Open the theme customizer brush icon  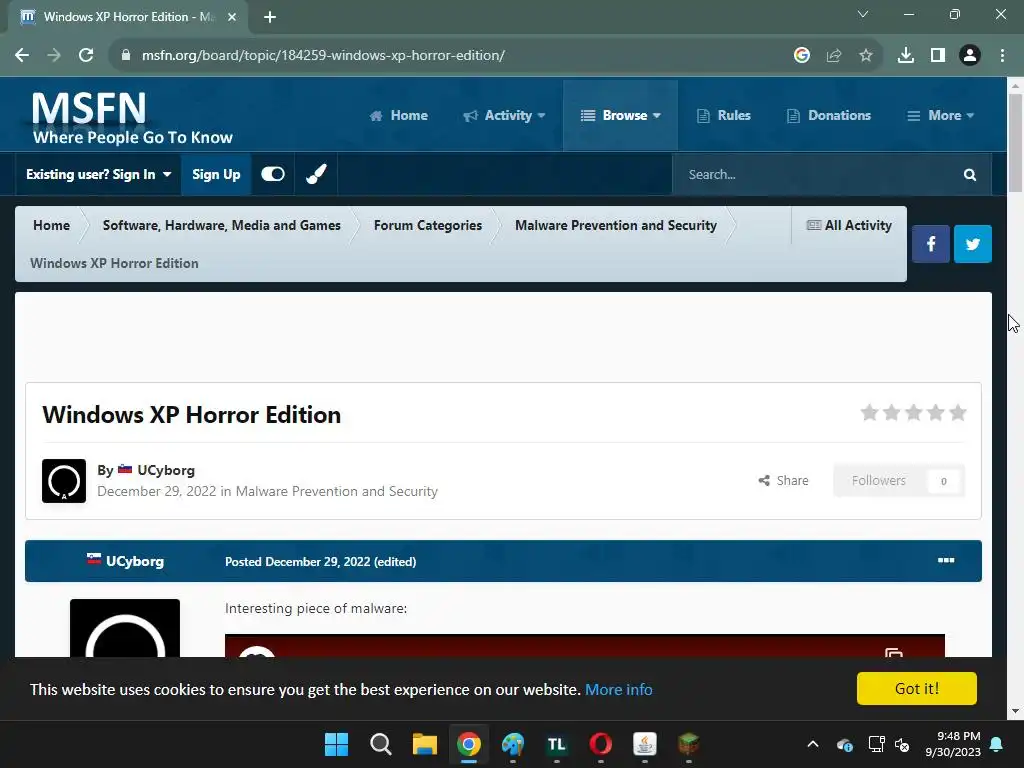point(316,174)
